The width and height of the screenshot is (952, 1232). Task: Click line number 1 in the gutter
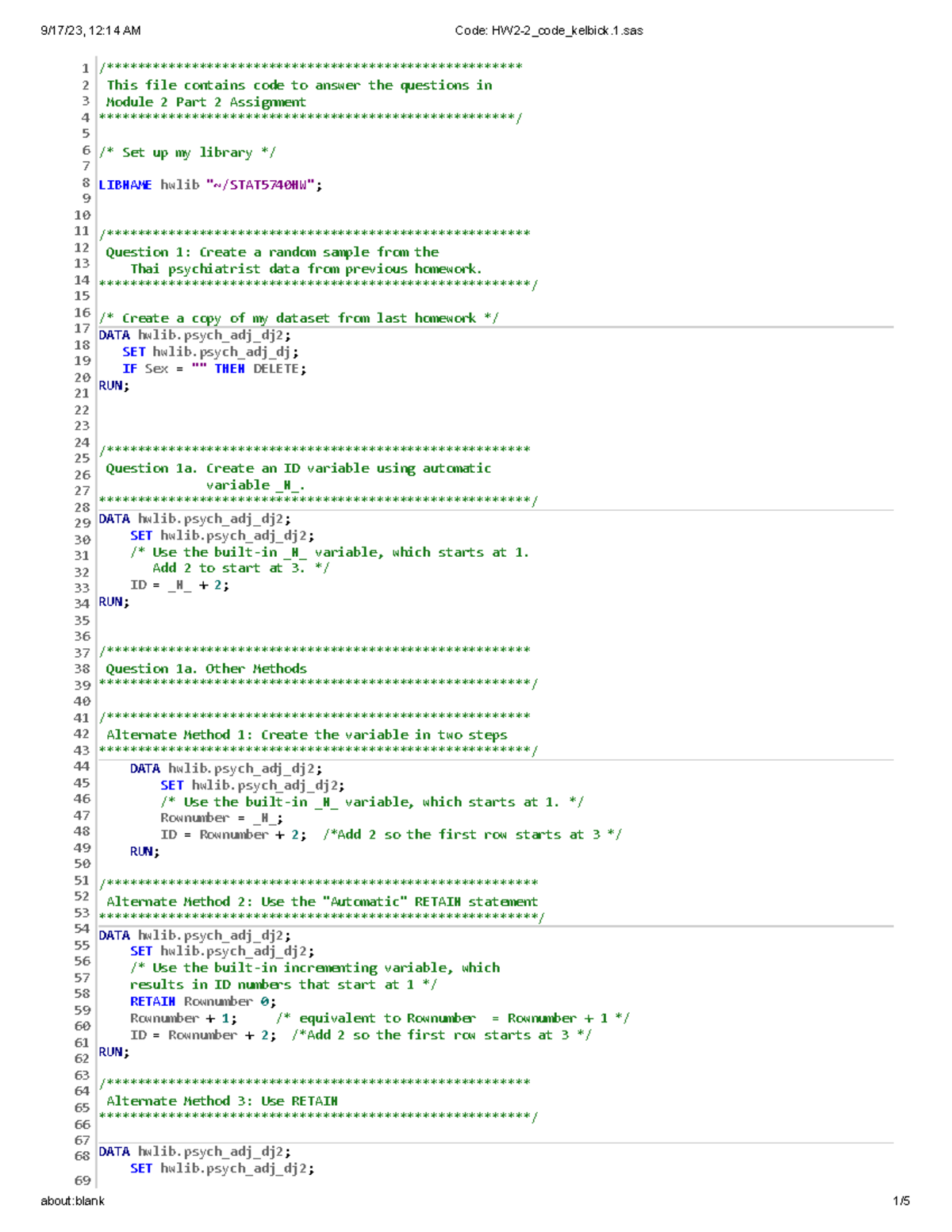[x=85, y=68]
